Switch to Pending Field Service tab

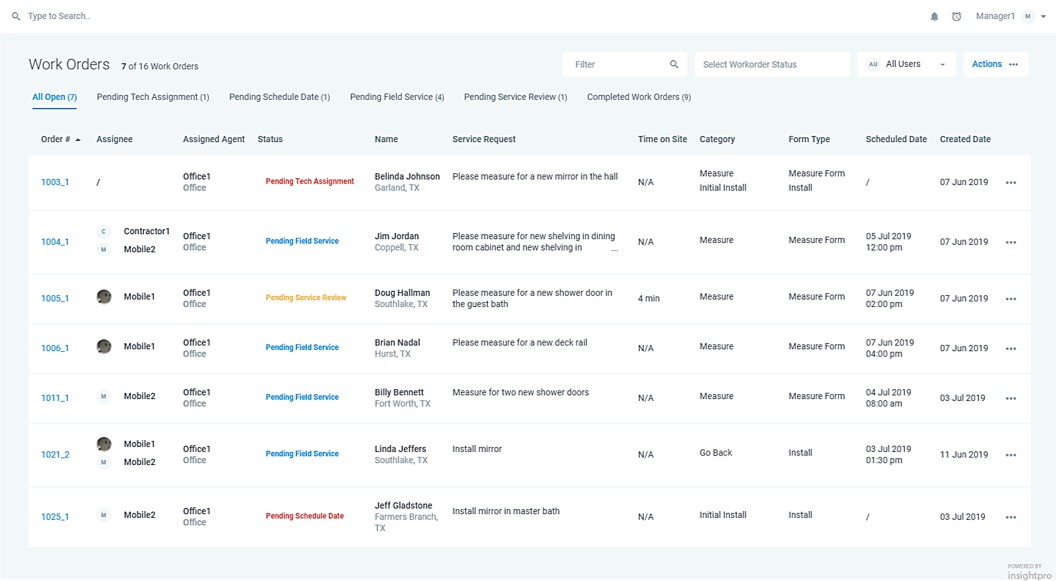pyautogui.click(x=397, y=98)
